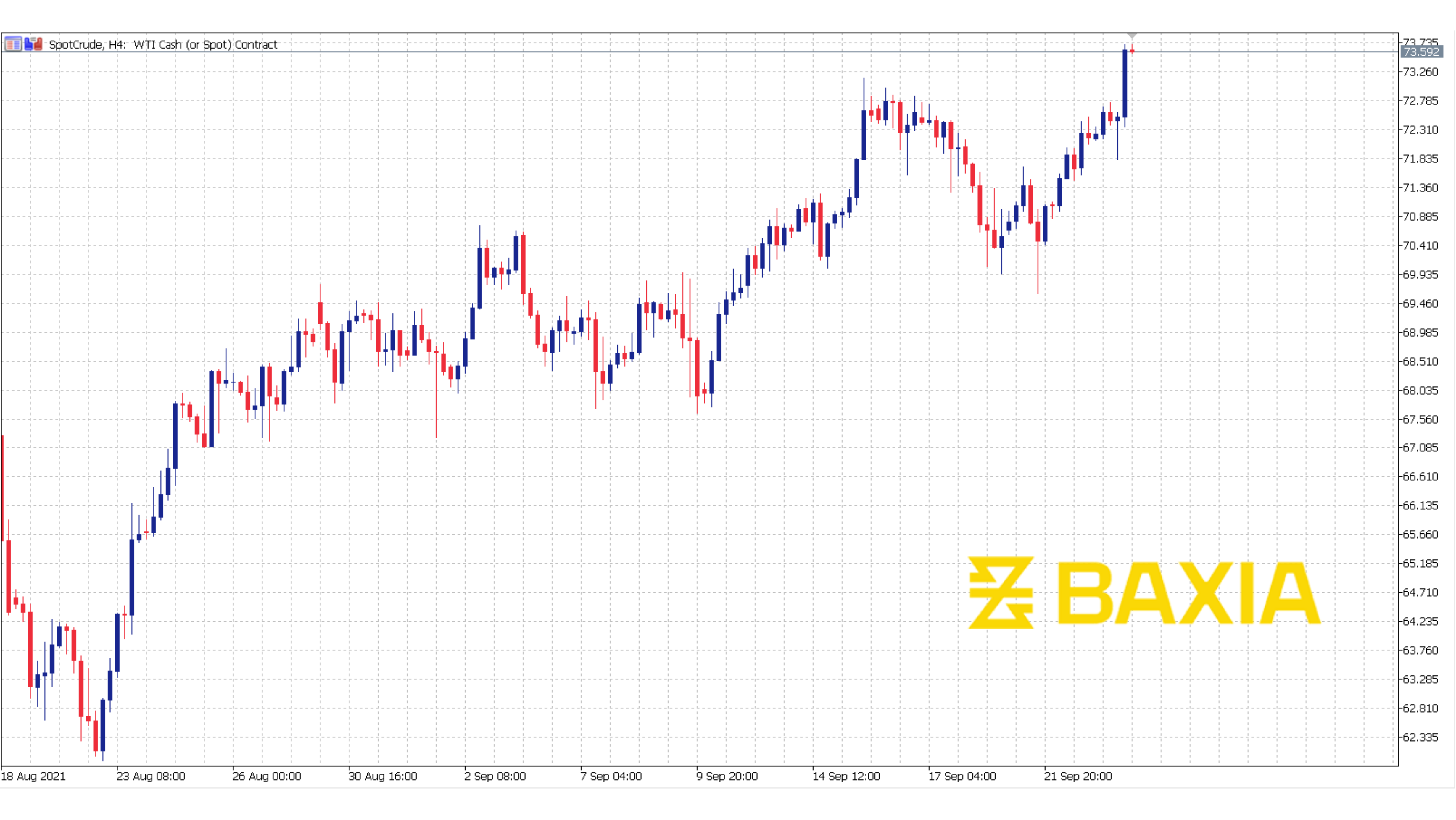1456x820 pixels.
Task: Click the latest small red candle
Action: 1132,51
